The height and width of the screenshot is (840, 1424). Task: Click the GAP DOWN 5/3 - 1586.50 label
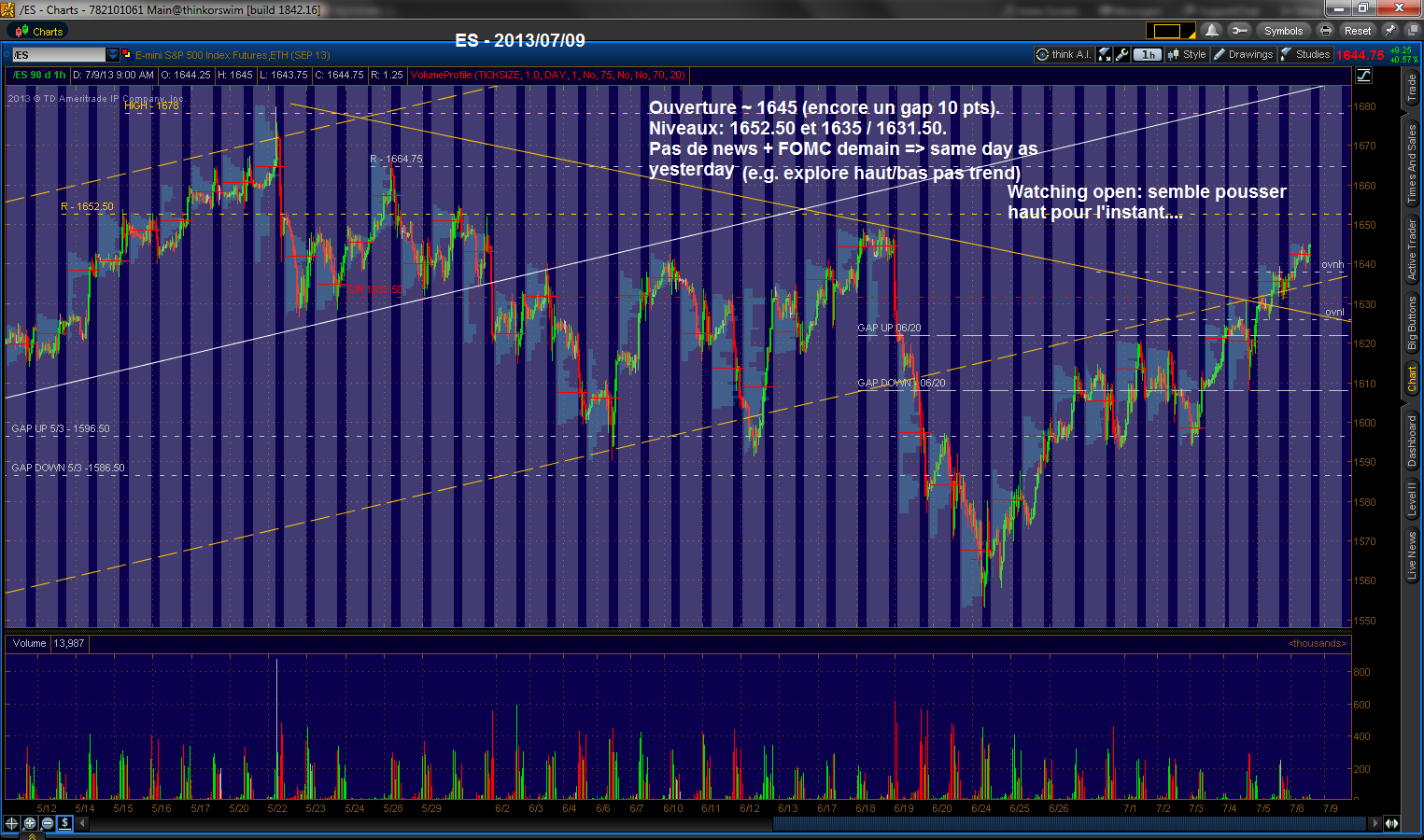(x=68, y=468)
